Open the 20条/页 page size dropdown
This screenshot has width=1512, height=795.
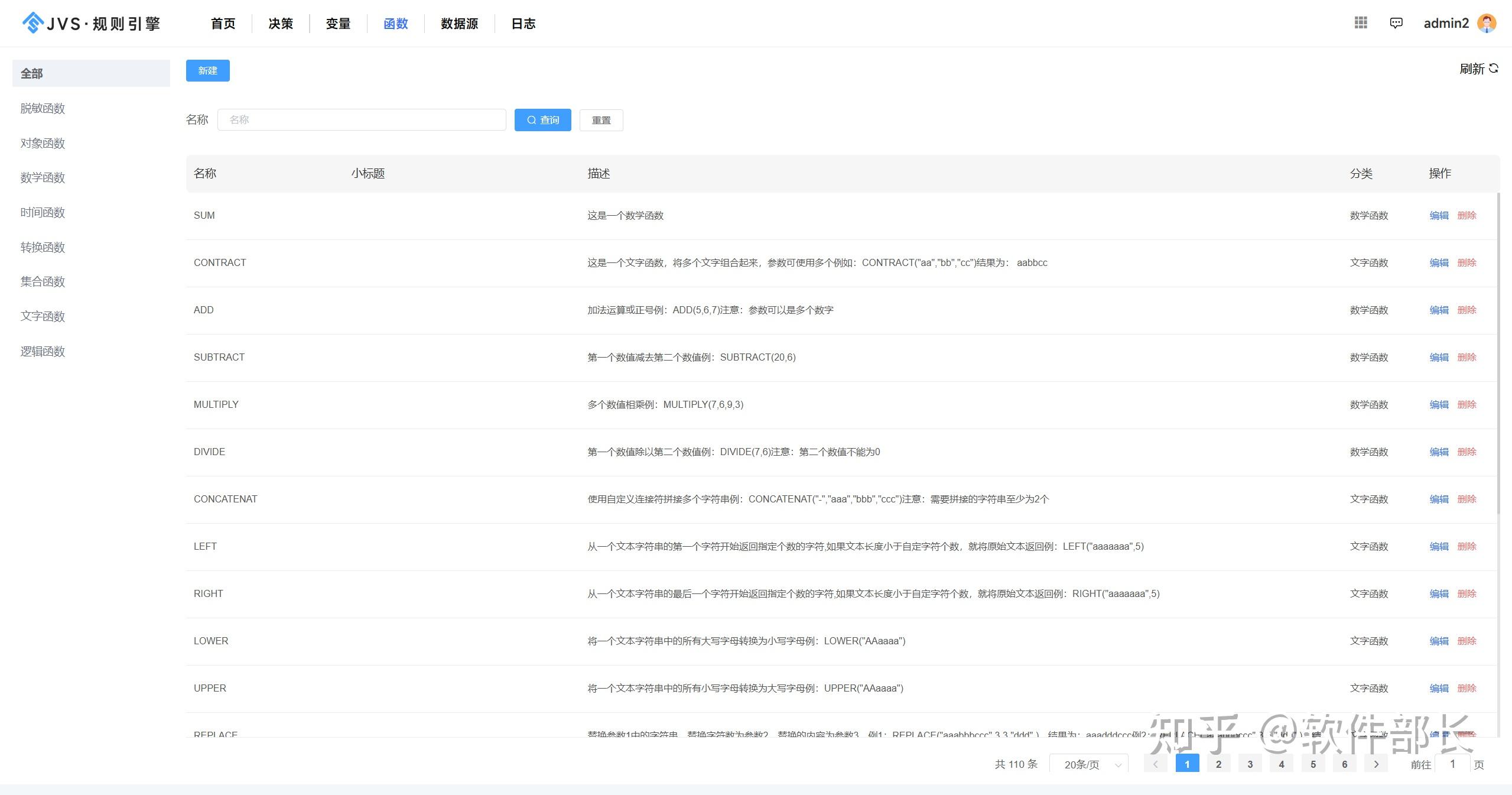(x=1088, y=764)
